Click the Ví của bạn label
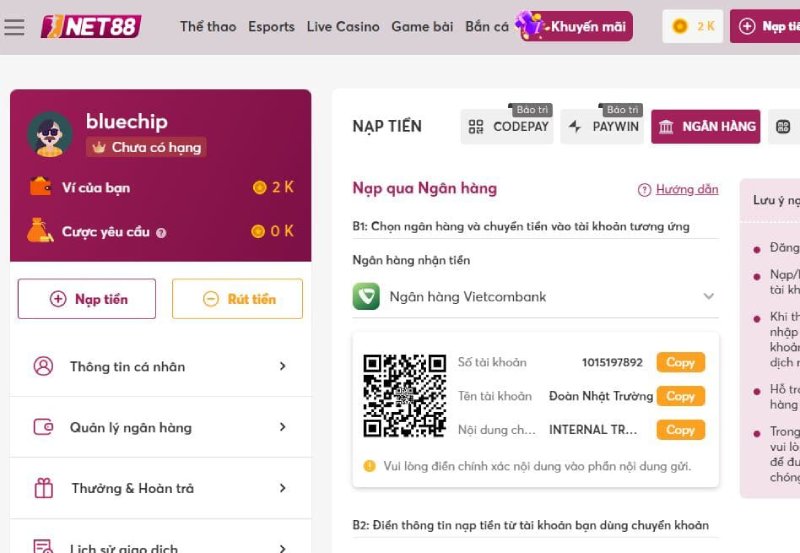Screen dimensions: 800x553 pos(96,188)
